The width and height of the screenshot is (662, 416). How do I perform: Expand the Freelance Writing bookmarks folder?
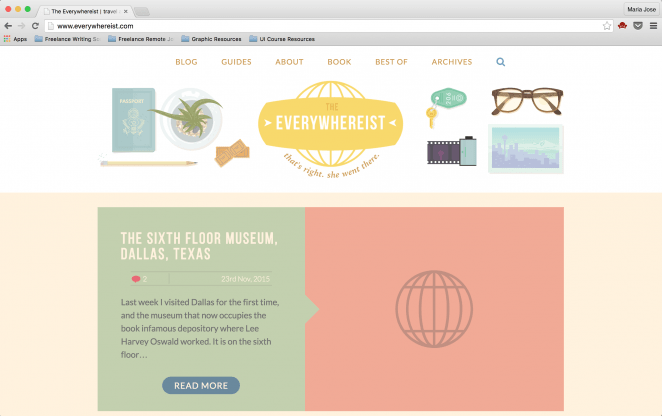pyautogui.click(x=67, y=39)
